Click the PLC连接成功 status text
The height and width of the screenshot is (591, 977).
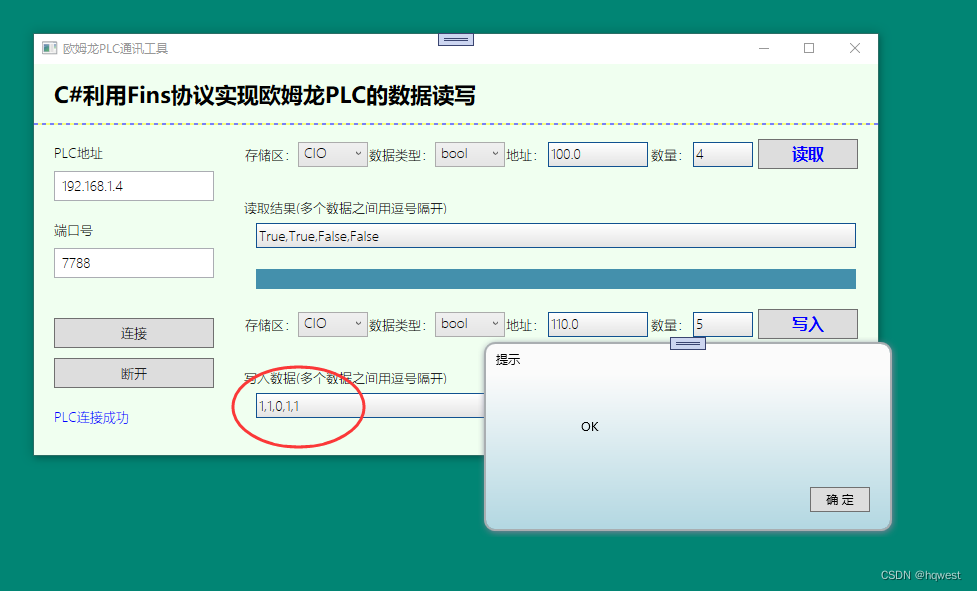pyautogui.click(x=92, y=417)
